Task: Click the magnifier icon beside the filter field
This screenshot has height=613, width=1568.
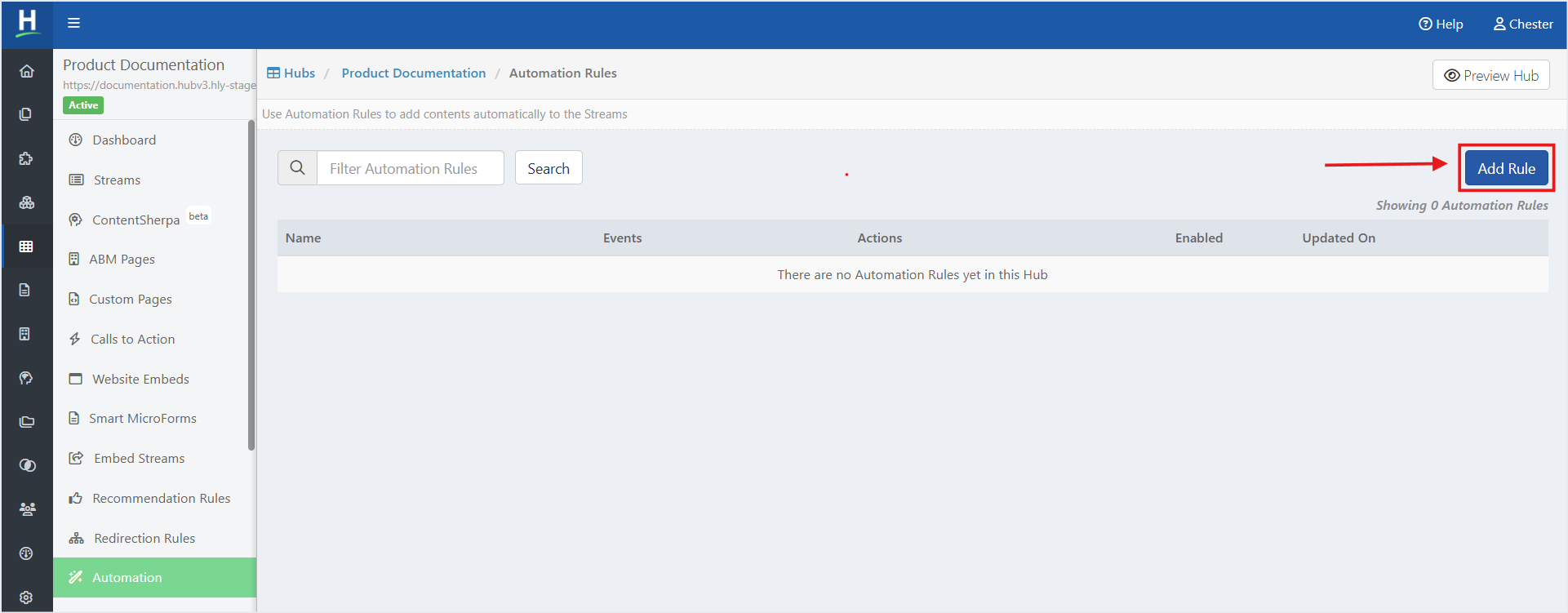Action: (x=298, y=167)
